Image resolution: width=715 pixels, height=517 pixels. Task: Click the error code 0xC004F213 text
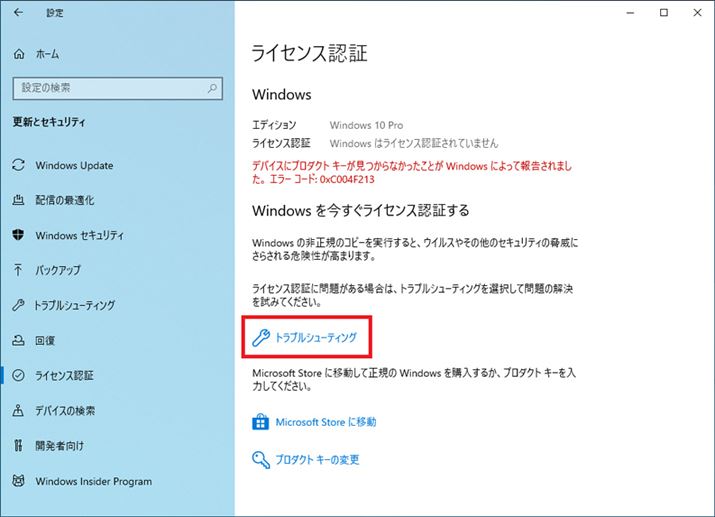pos(347,179)
